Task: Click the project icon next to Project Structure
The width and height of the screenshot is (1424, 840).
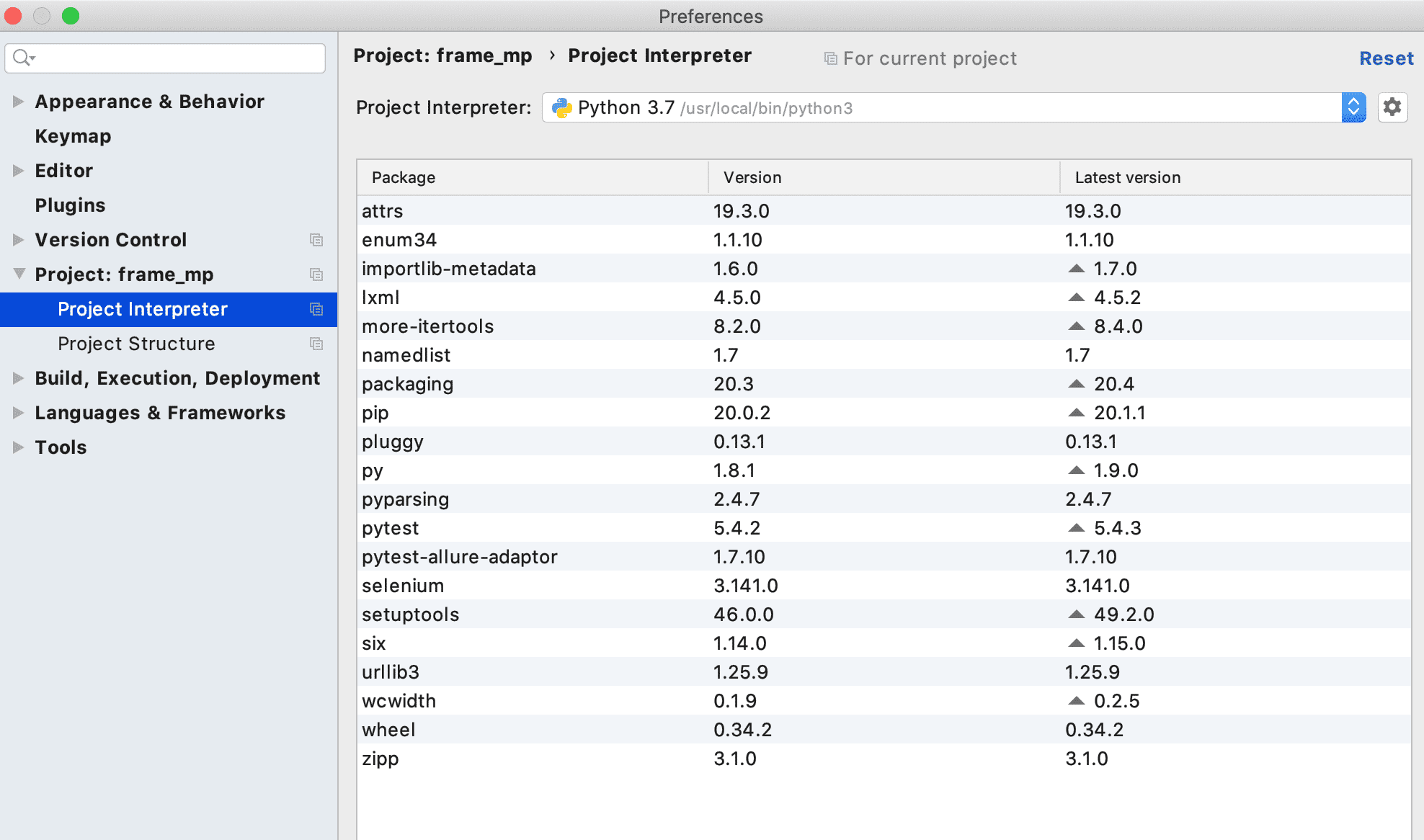Action: tap(316, 344)
